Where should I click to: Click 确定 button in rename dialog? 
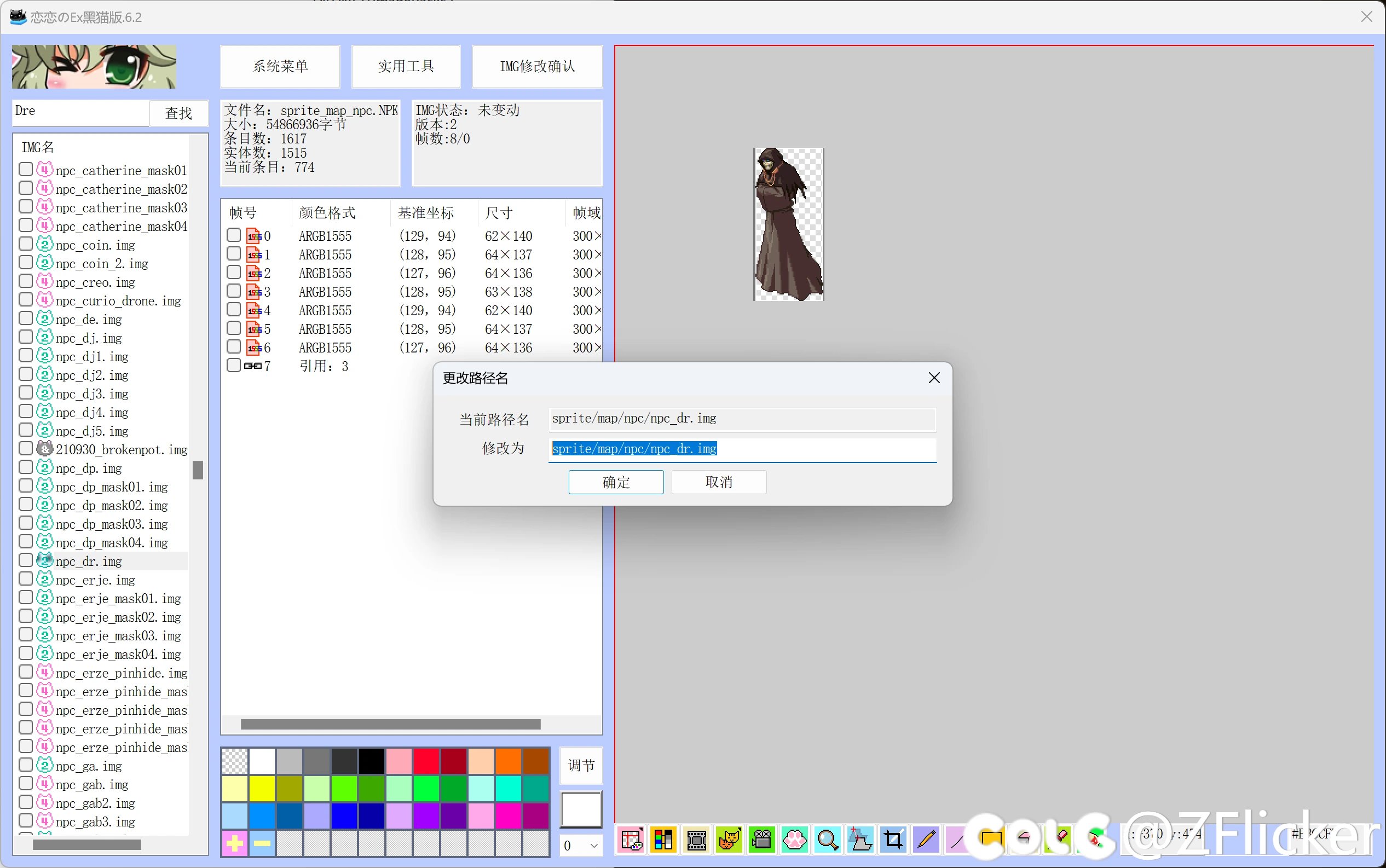[x=615, y=482]
